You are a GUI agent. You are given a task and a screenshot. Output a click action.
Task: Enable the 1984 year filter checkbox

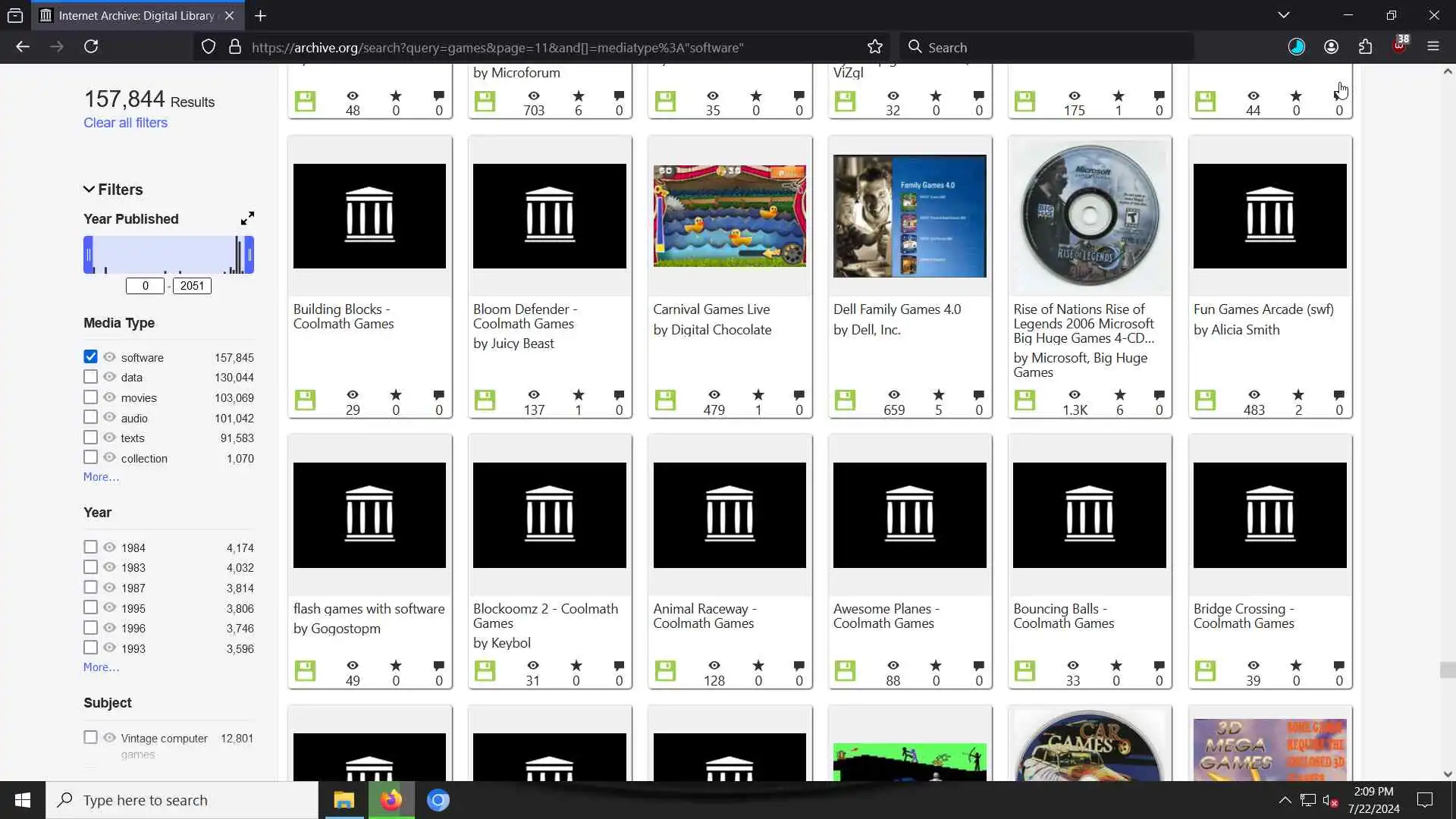[x=91, y=548]
